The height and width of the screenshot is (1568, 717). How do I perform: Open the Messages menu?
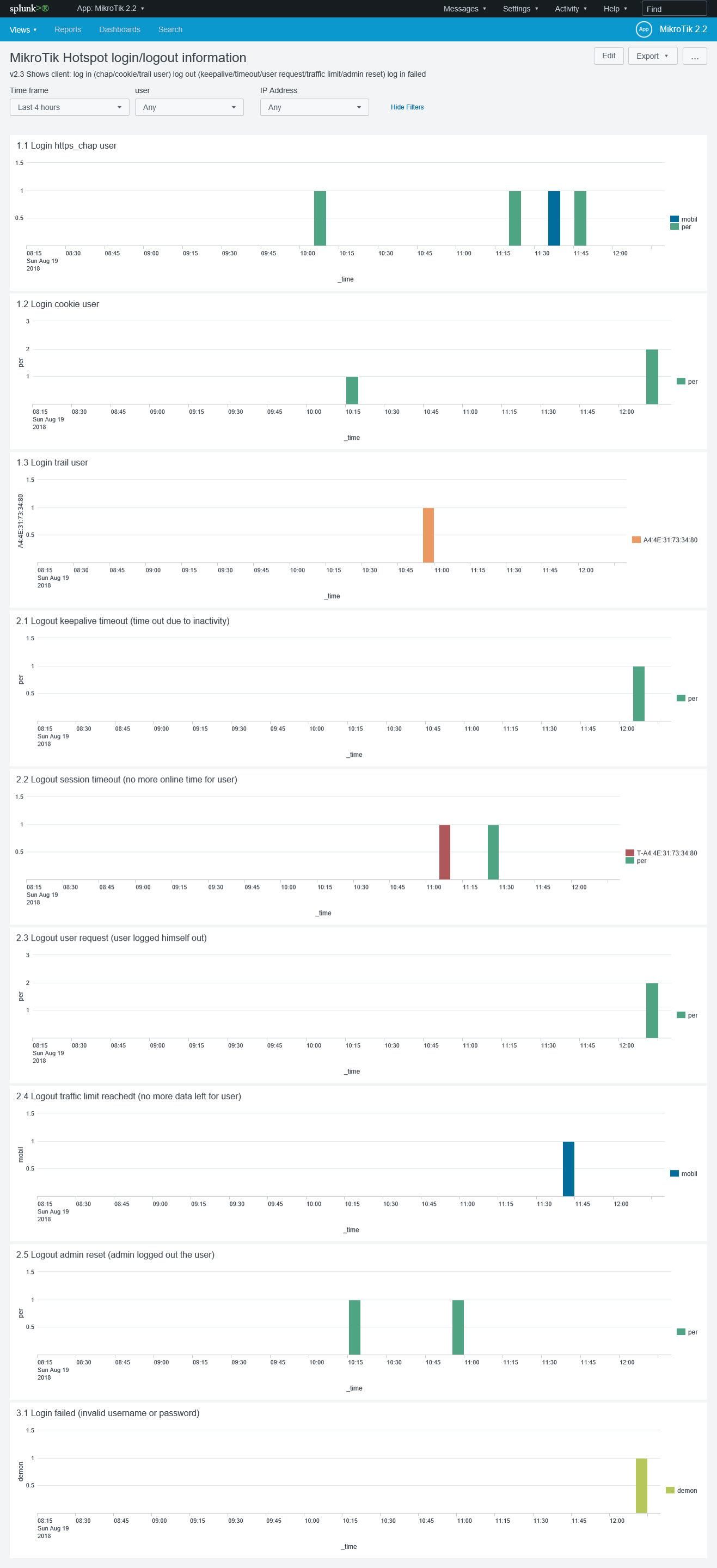464,9
